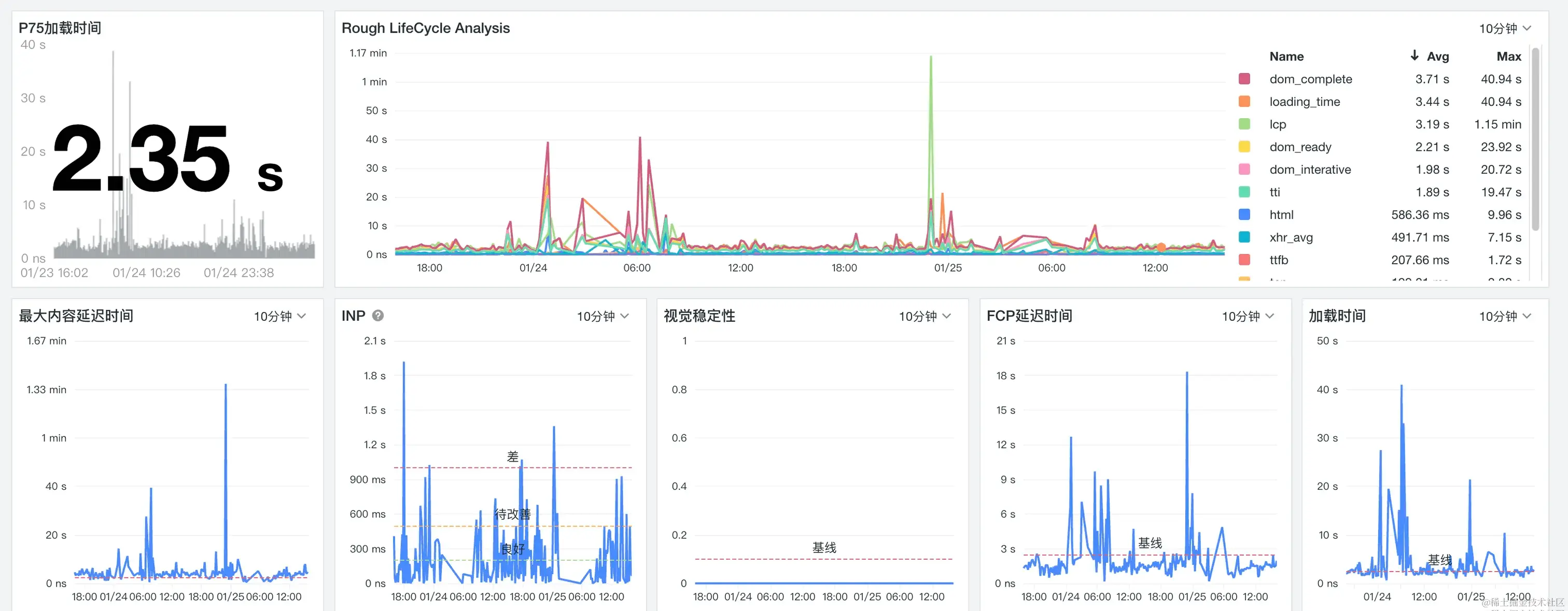Click the Avg sort descending arrow
The height and width of the screenshot is (611, 1568).
1414,56
